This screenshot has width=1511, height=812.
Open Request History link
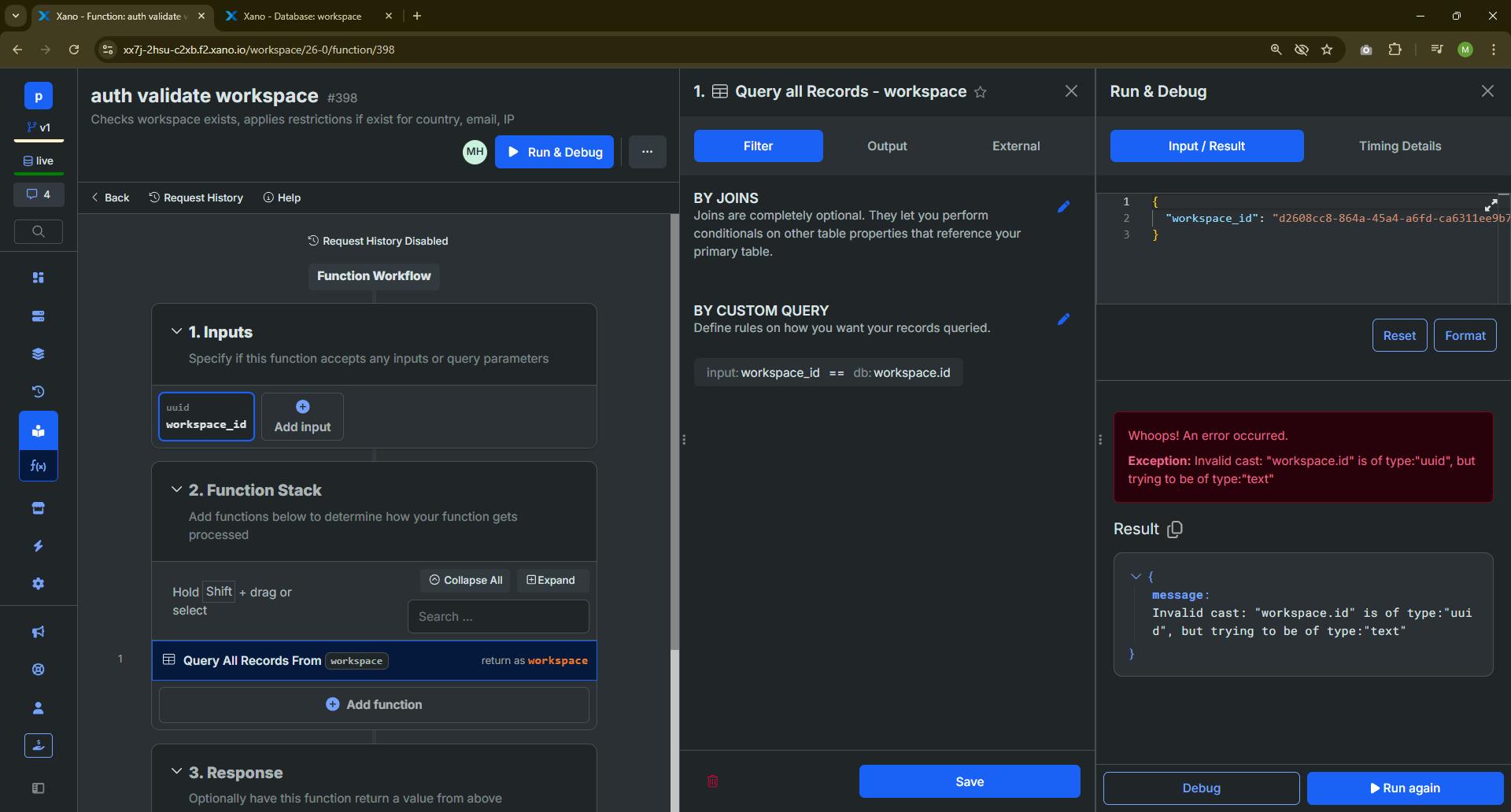(196, 197)
